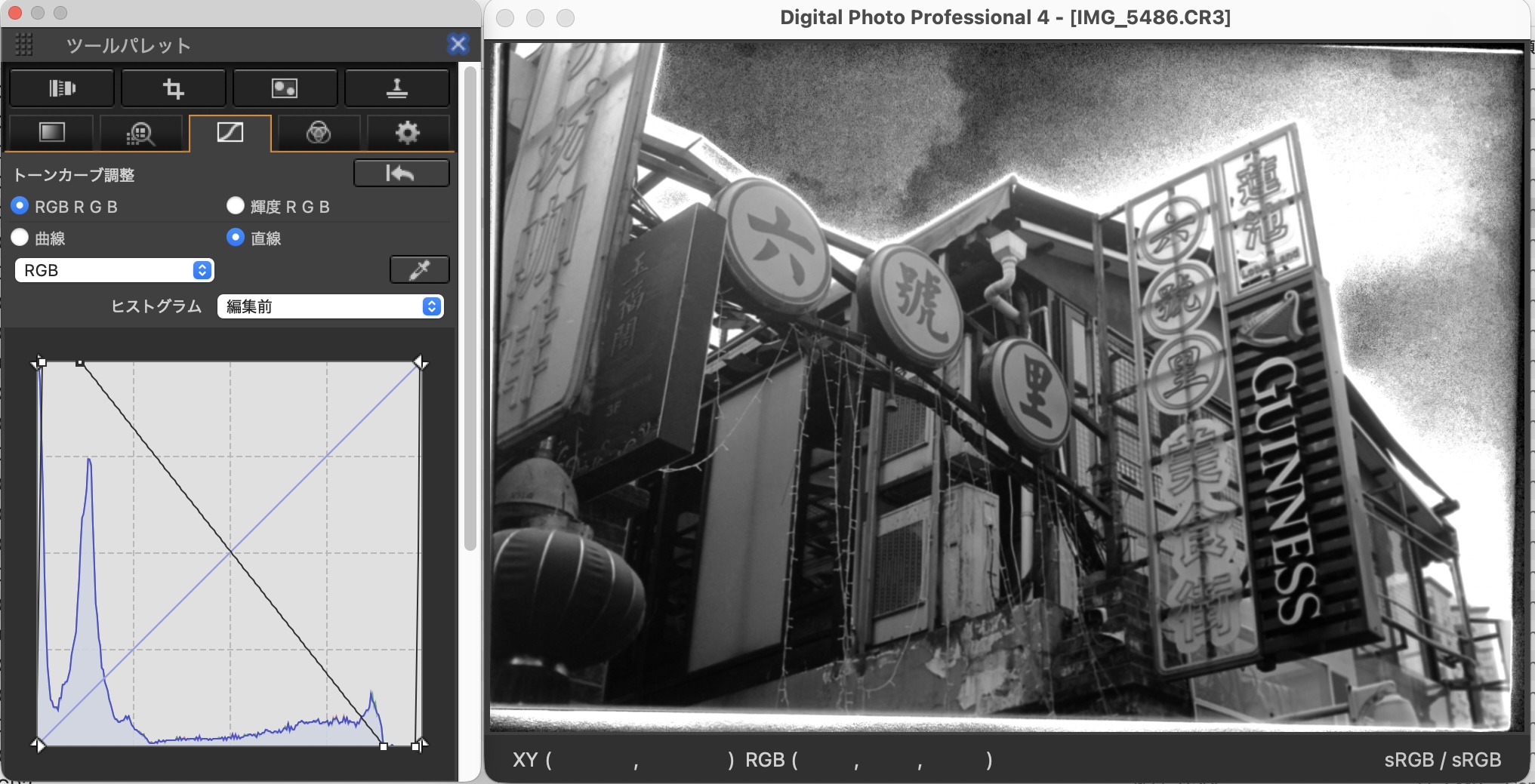The width and height of the screenshot is (1535, 784).
Task: Click the top-right tone curve control point
Action: (421, 364)
